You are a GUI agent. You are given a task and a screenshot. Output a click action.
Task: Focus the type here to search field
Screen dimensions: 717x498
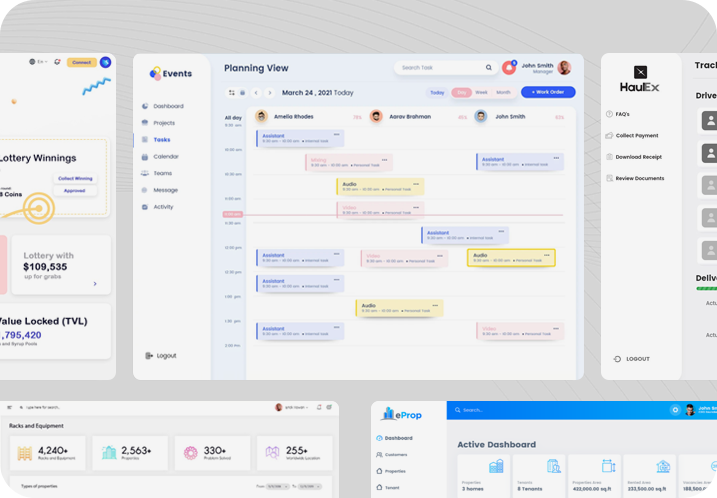40,407
